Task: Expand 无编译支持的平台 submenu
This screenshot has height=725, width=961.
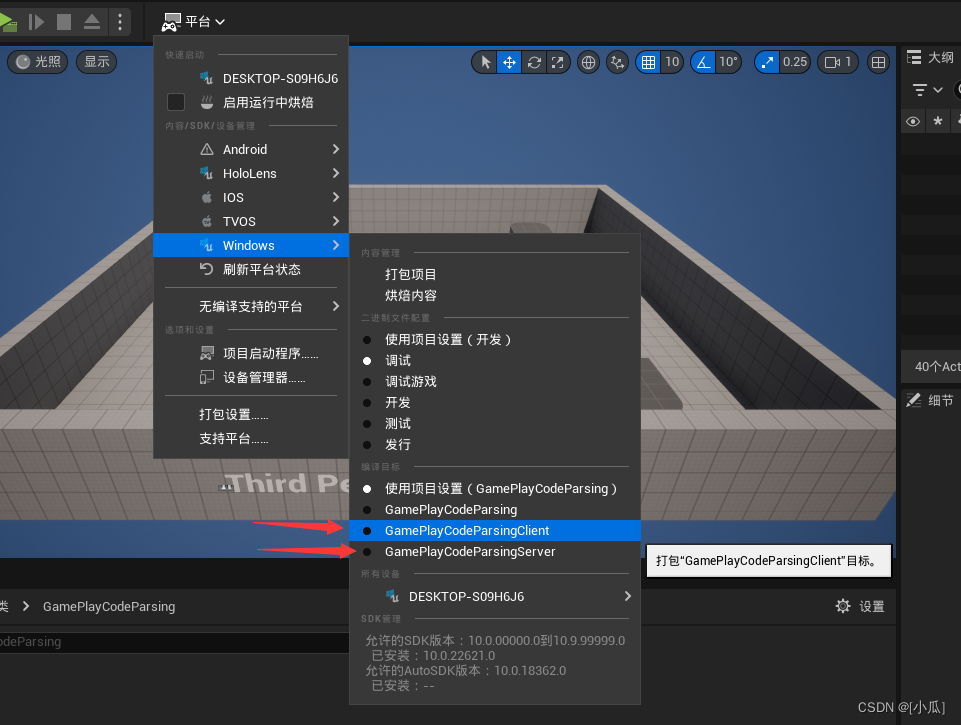Action: coord(251,306)
